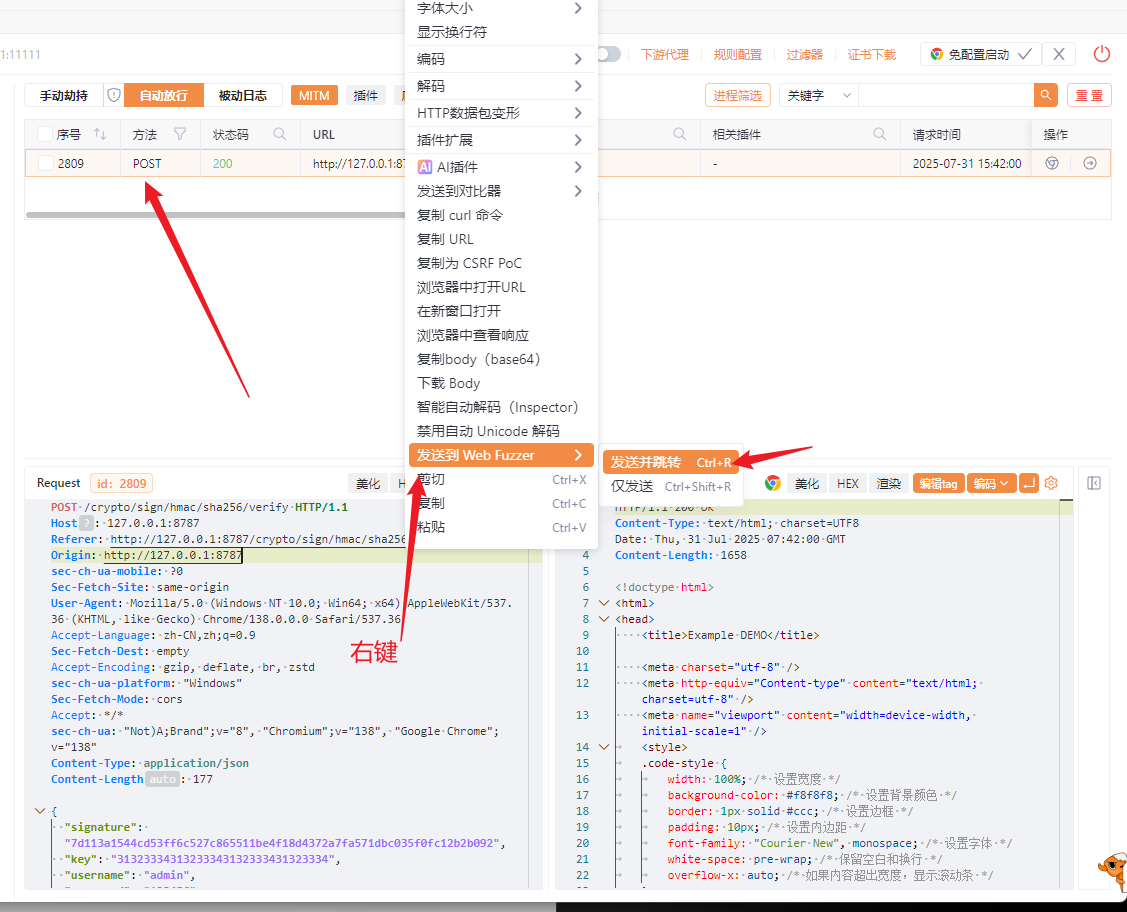Open response in Chrome browser icon
The height and width of the screenshot is (912, 1127).
pos(773,484)
